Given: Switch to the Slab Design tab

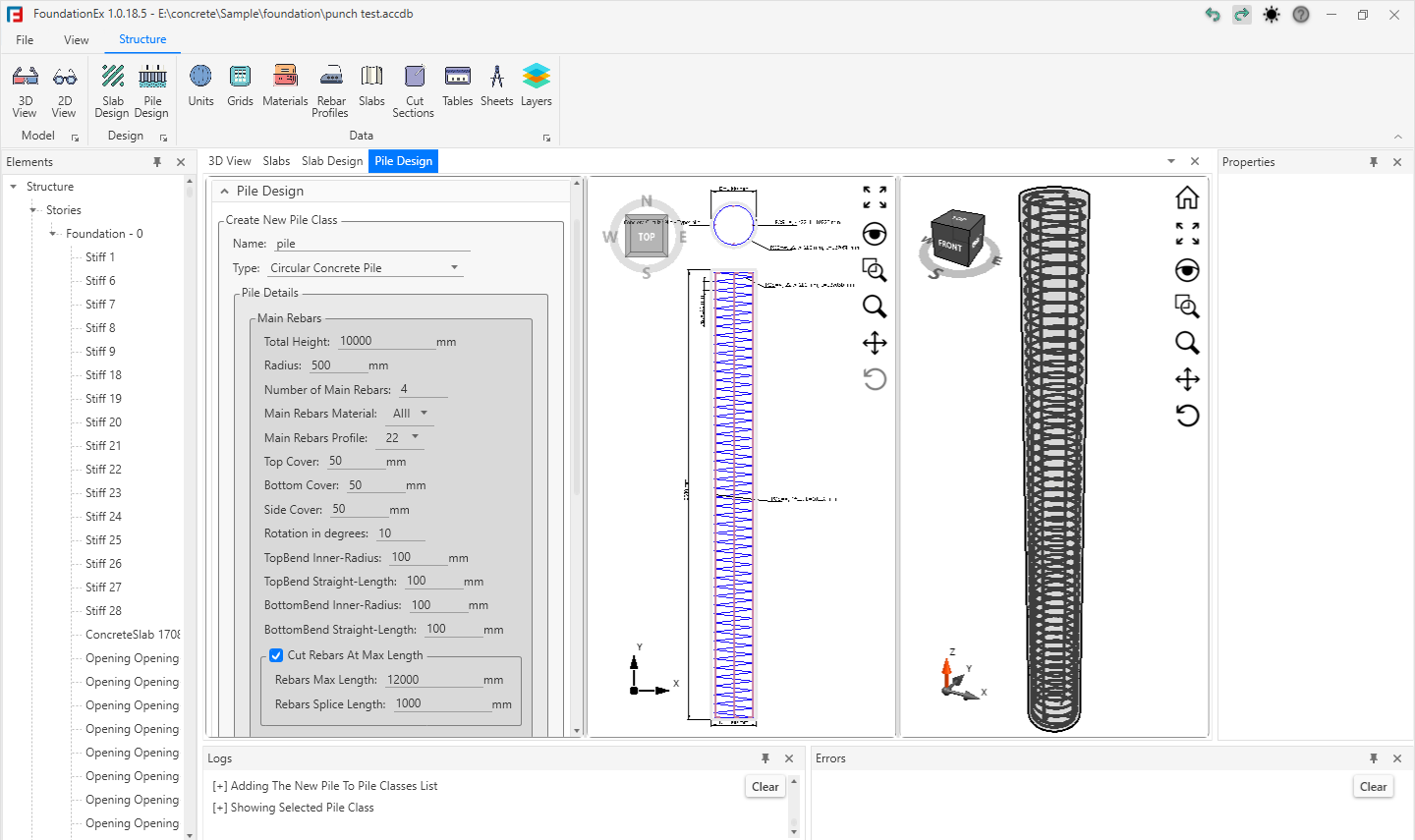Looking at the screenshot, I should [x=331, y=161].
